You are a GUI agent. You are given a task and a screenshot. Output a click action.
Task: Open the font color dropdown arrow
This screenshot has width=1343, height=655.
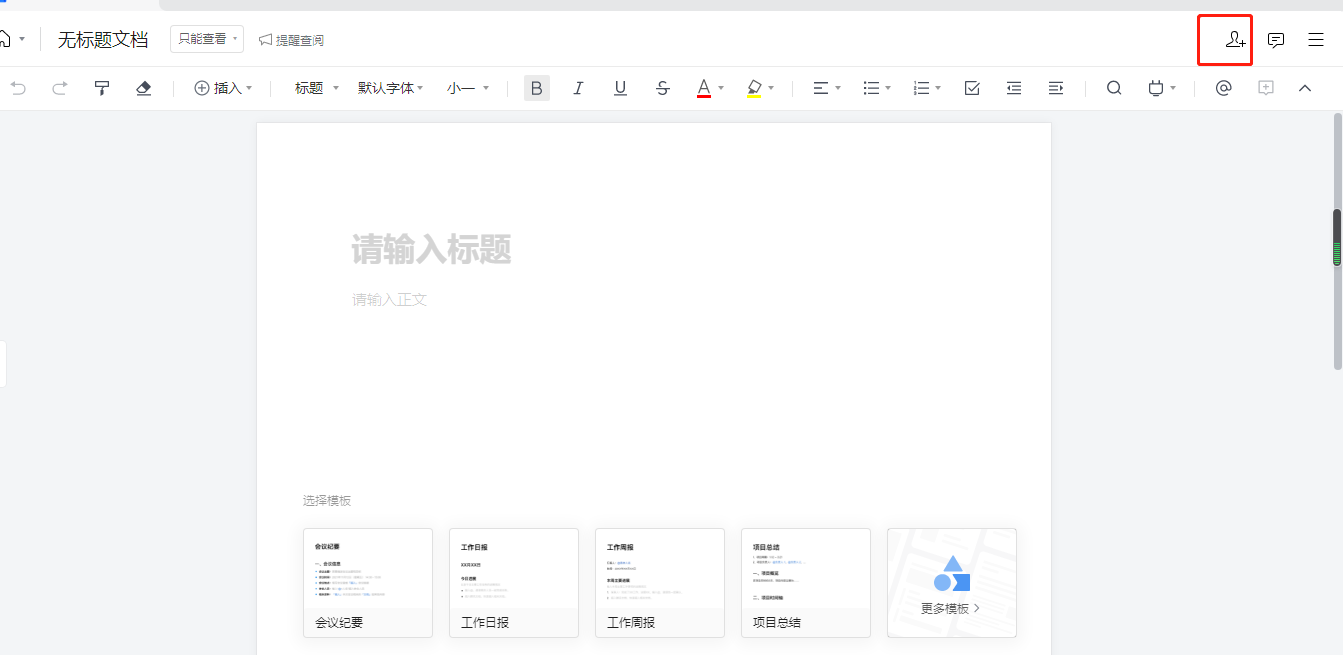click(721, 88)
